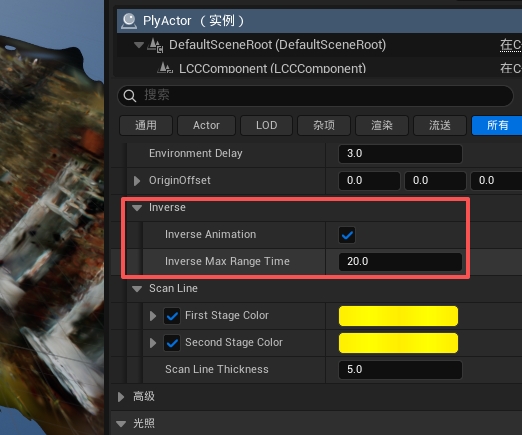Edit the Scan Line Thickness field
The height and width of the screenshot is (435, 522).
[400, 370]
